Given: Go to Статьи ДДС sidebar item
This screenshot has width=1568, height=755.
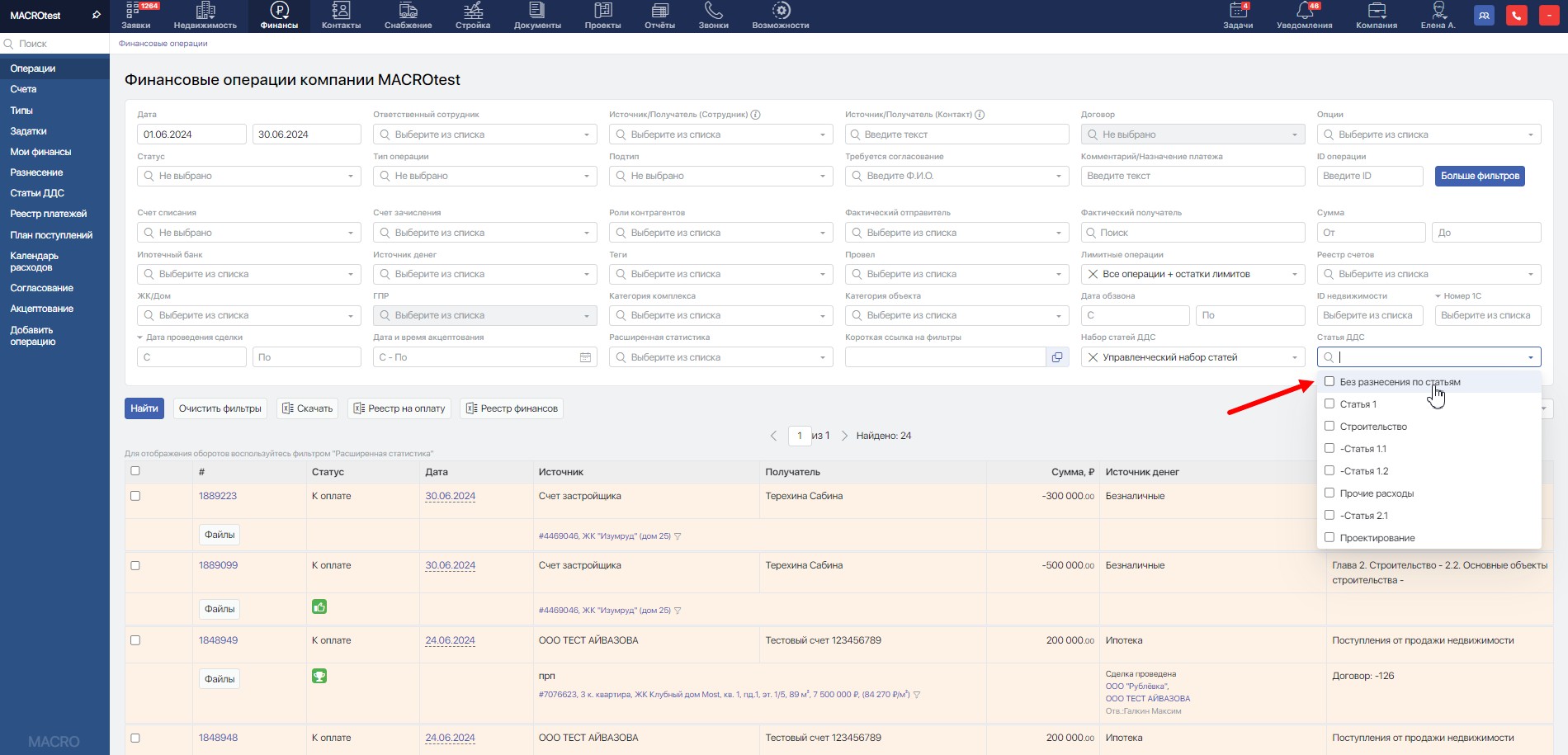Looking at the screenshot, I should click(37, 193).
